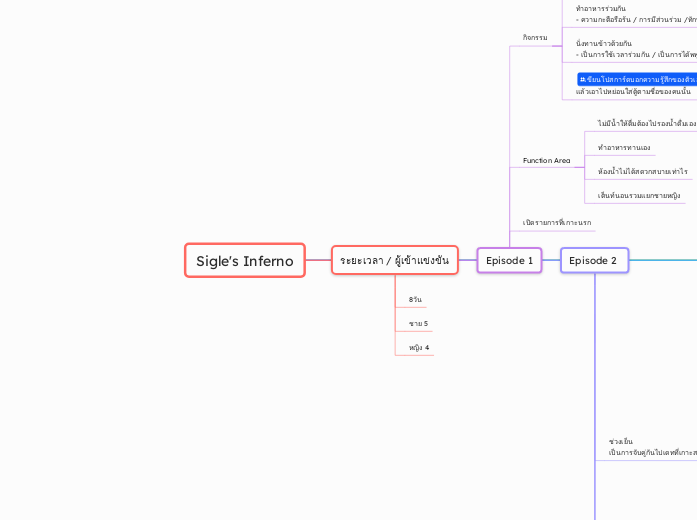Select the root node "Sigle's Inferno"
697x520 pixels.
pos(245,260)
